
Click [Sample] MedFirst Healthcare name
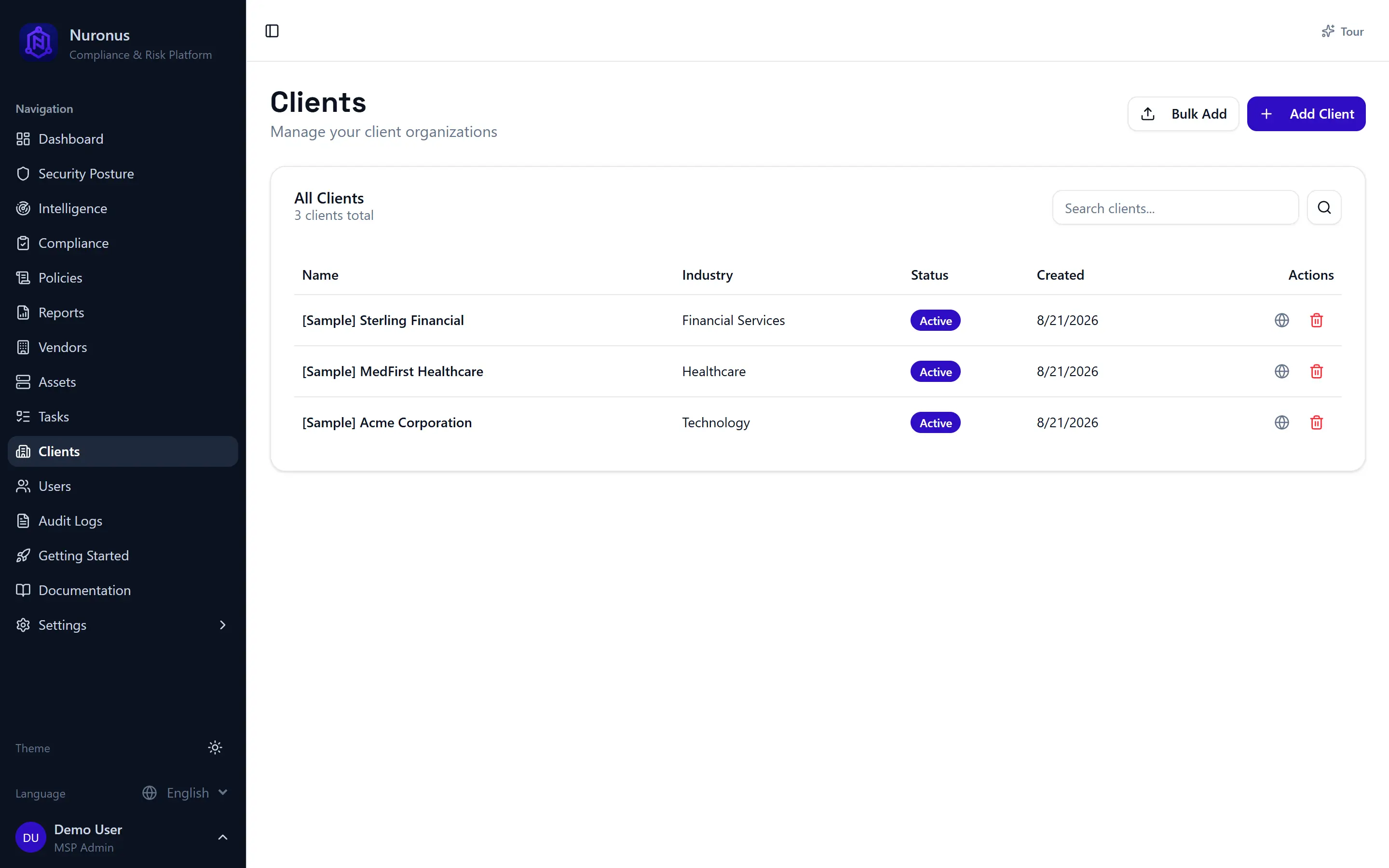click(393, 371)
